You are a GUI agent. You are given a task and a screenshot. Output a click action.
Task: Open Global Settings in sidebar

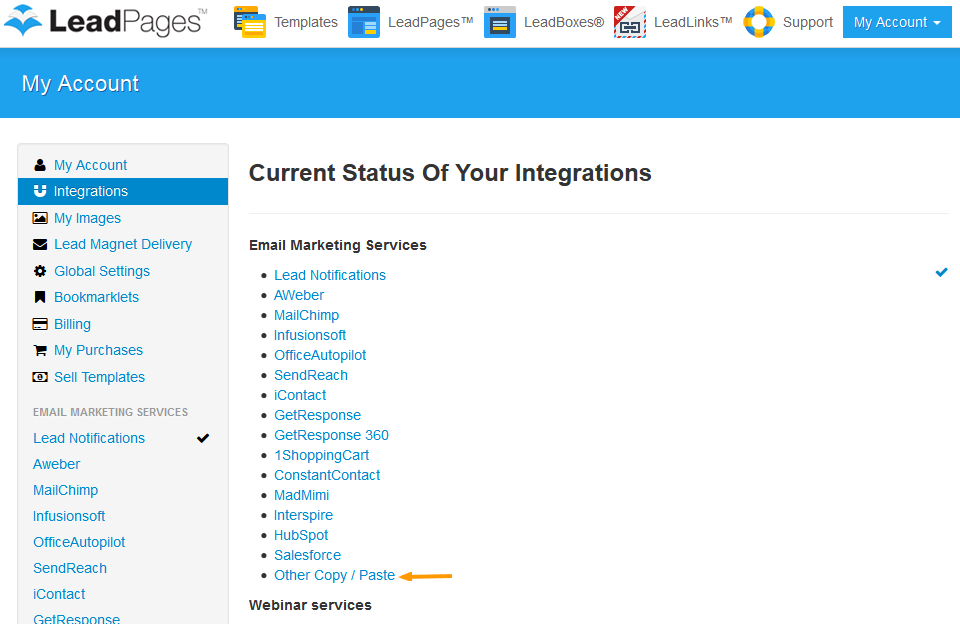102,271
